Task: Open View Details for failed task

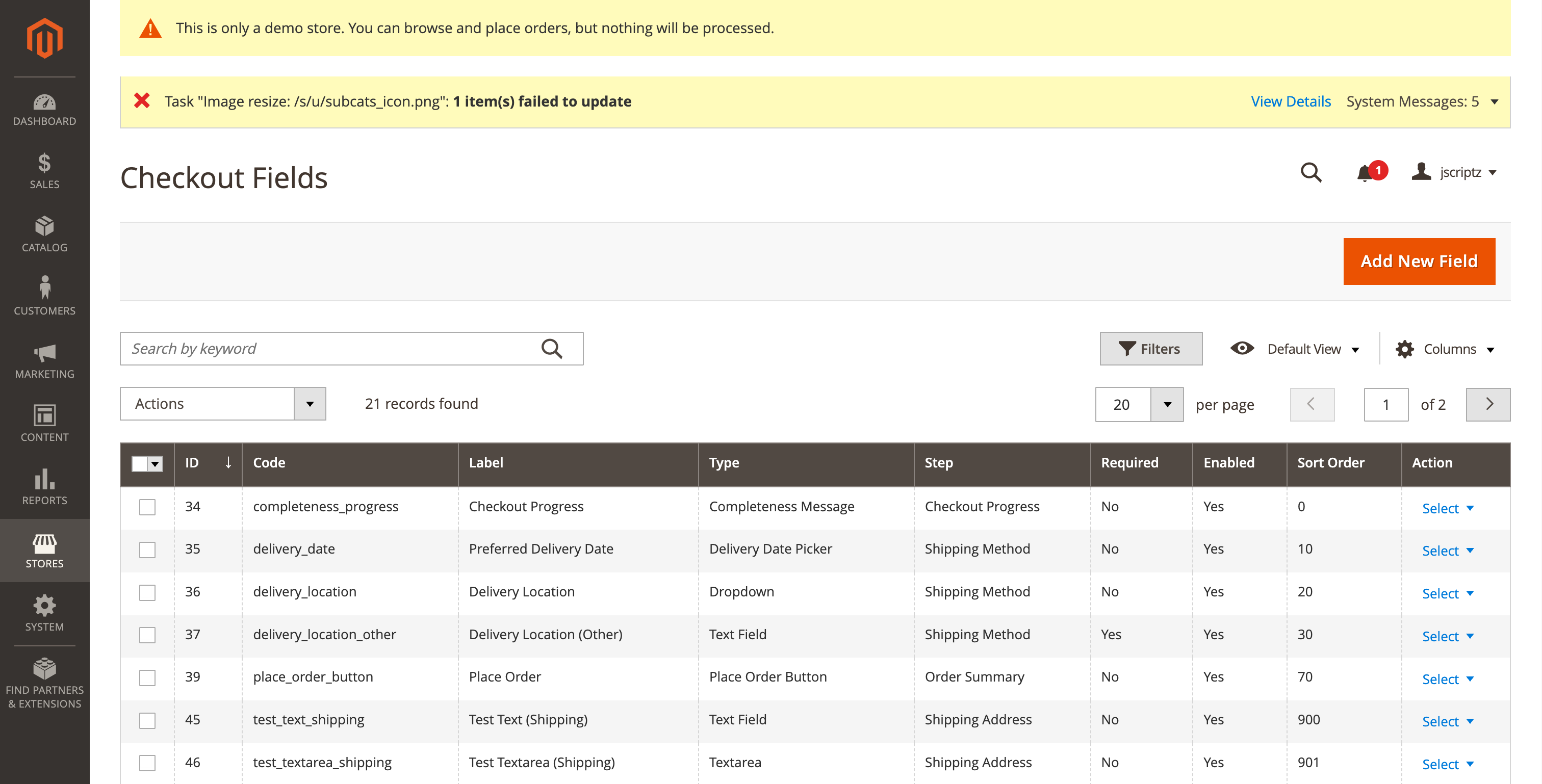Action: pos(1291,101)
